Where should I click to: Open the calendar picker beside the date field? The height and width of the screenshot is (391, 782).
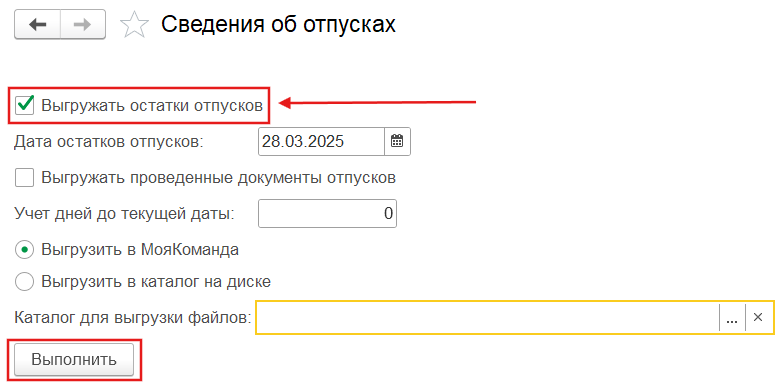click(x=397, y=142)
